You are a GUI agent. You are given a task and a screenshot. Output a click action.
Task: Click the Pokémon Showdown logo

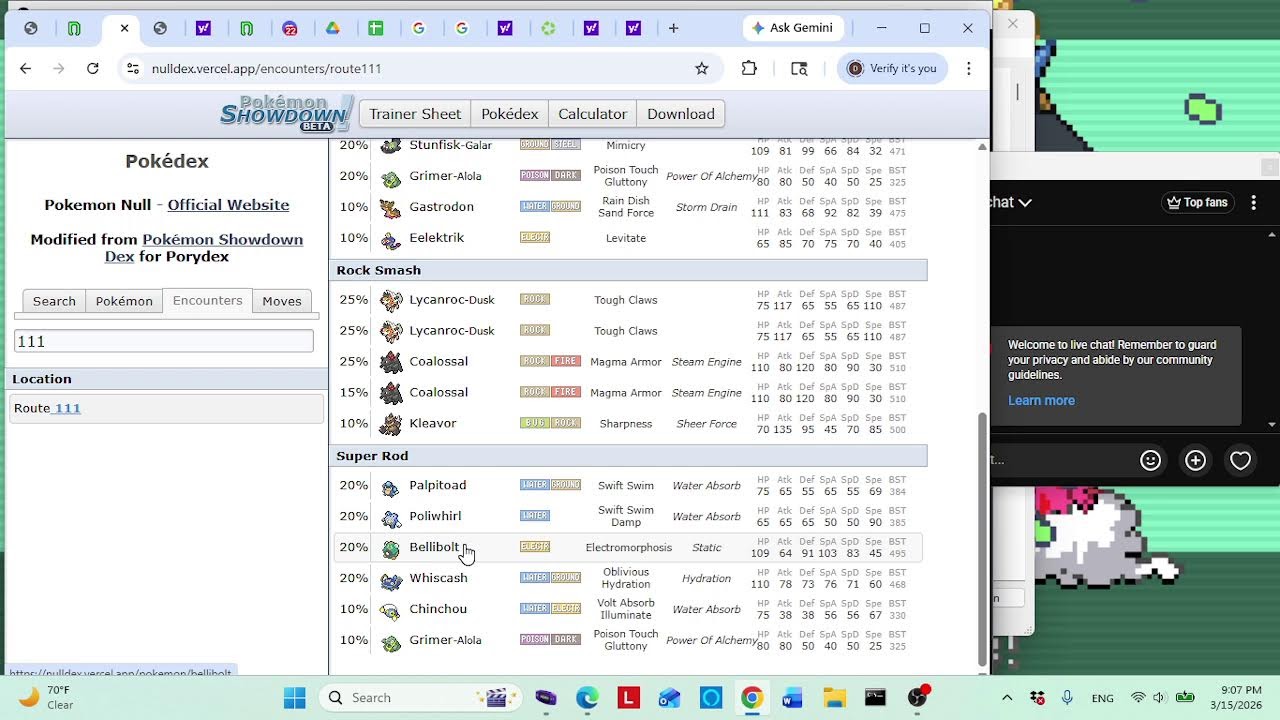tap(287, 113)
